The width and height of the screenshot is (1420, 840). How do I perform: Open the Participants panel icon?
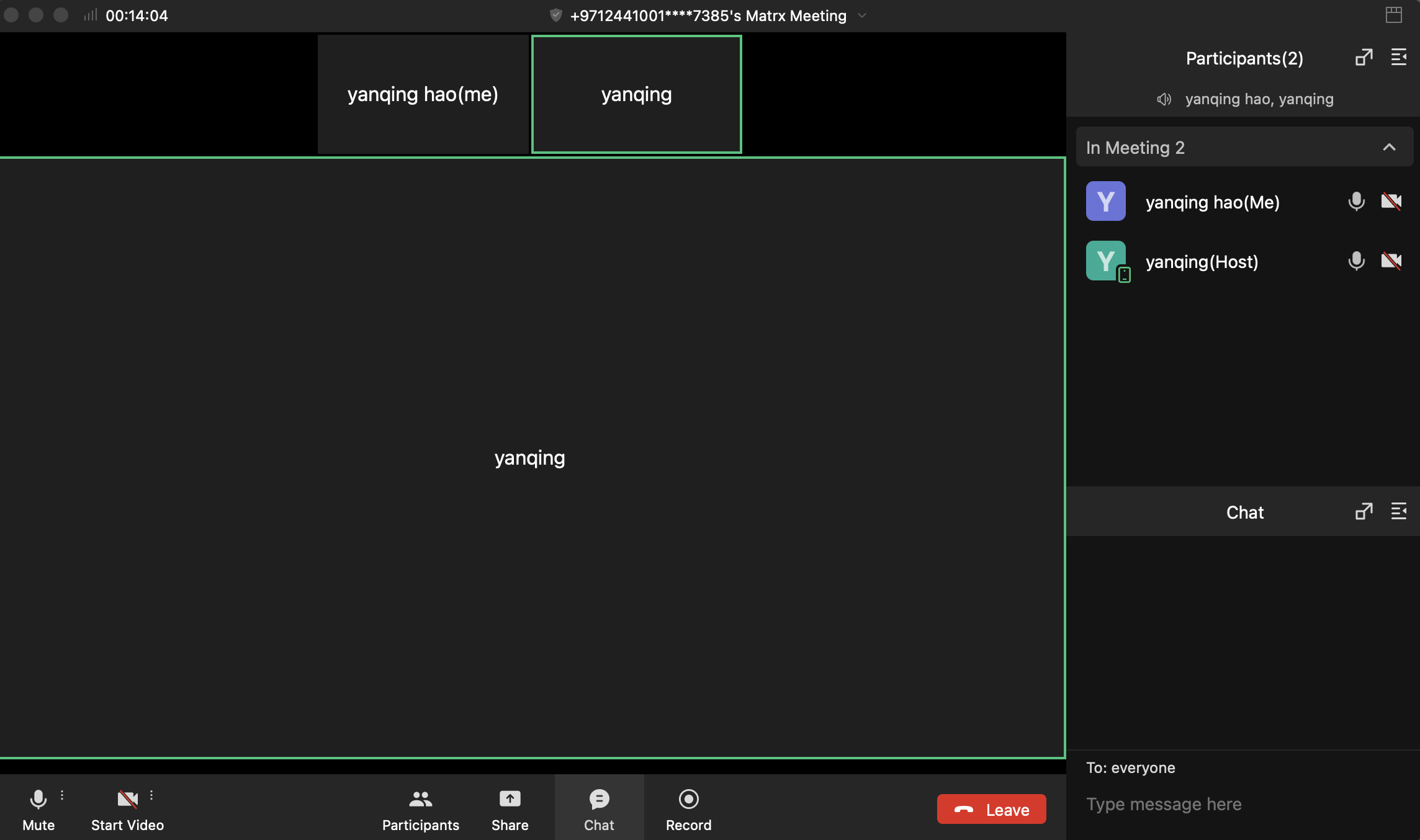pyautogui.click(x=420, y=799)
